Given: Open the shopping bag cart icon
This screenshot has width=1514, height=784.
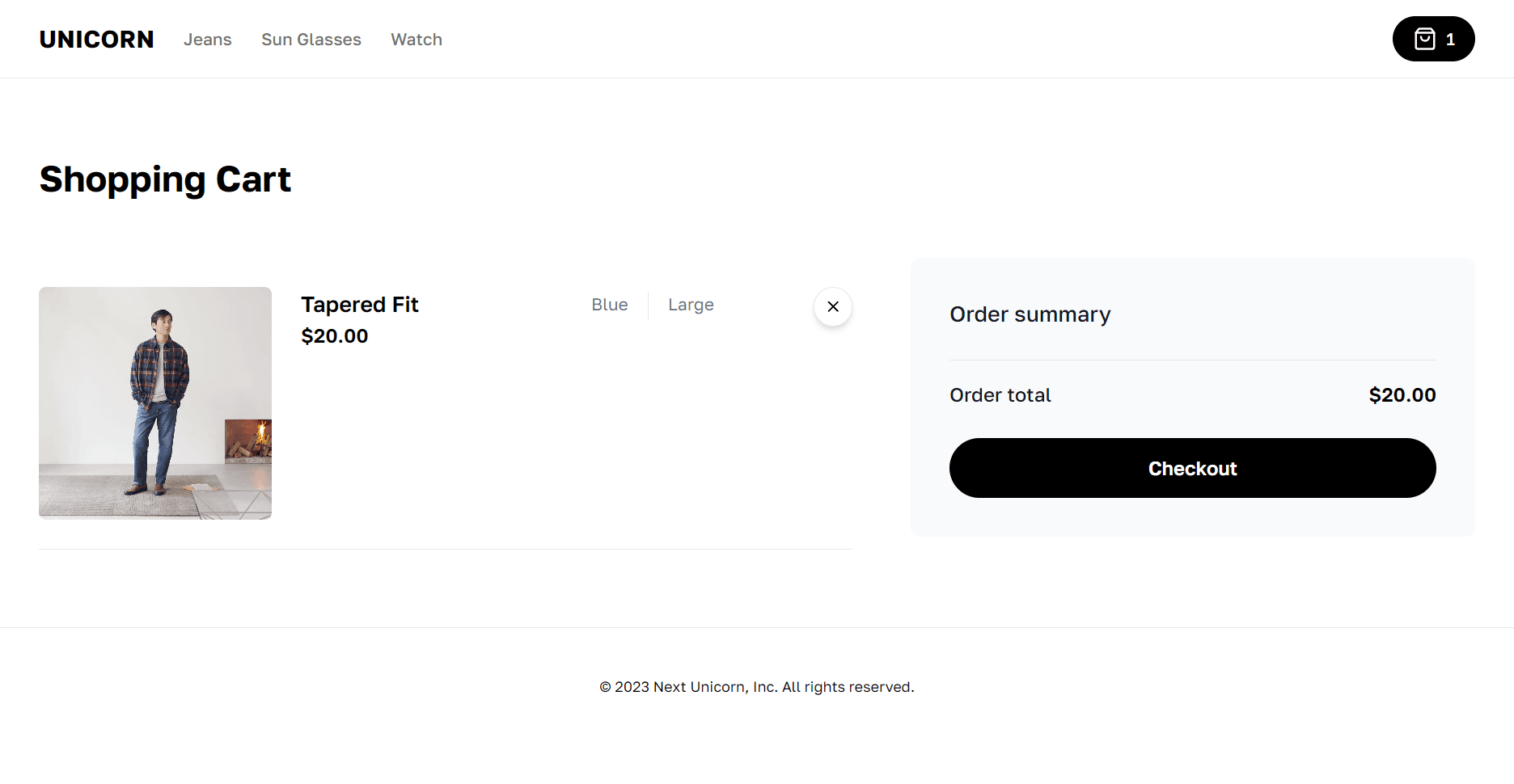Looking at the screenshot, I should [x=1424, y=39].
